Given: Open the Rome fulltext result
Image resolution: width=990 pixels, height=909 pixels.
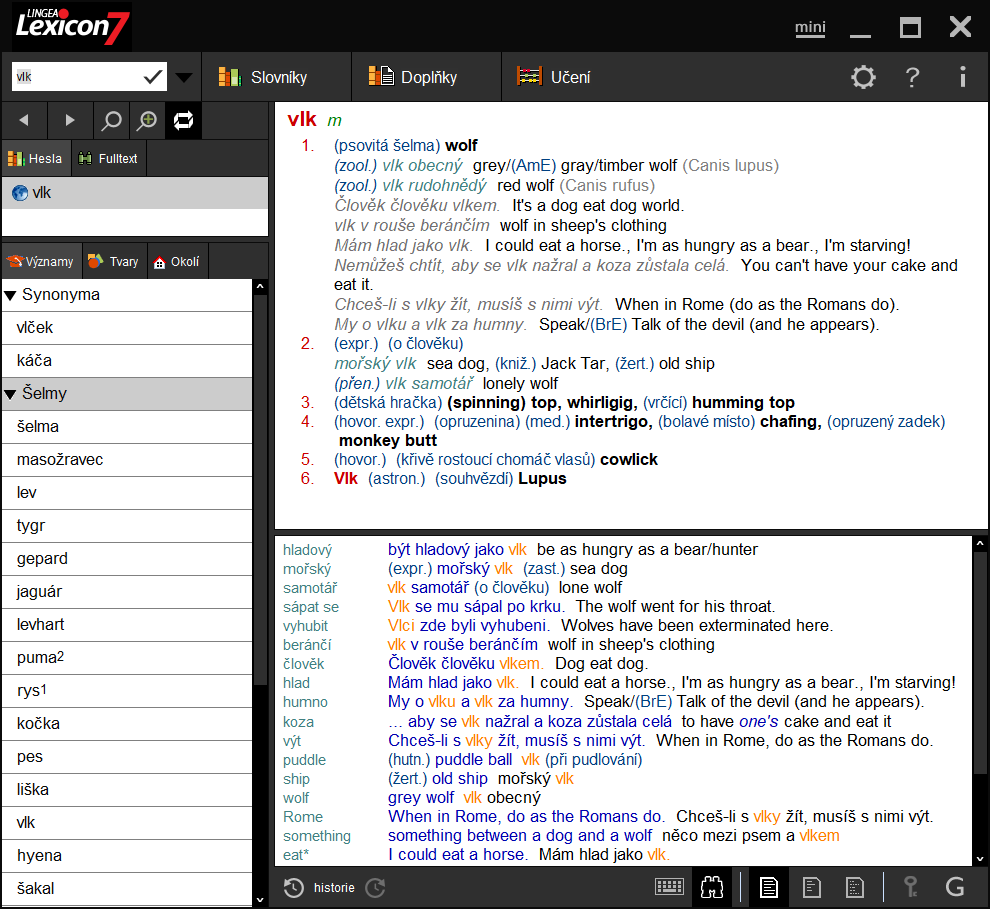Looking at the screenshot, I should [x=303, y=817].
